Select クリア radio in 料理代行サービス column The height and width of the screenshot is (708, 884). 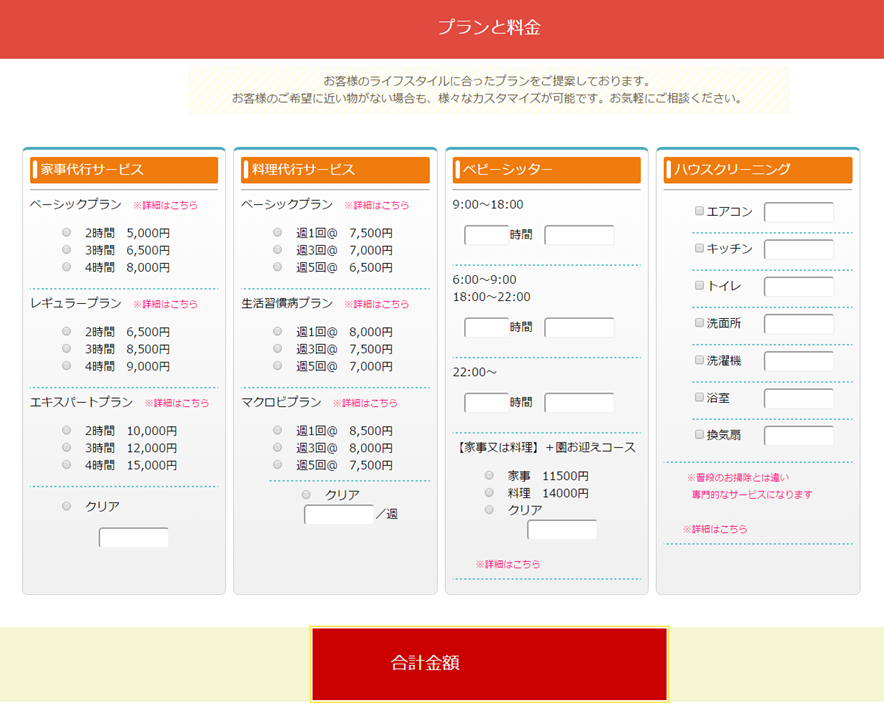click(x=306, y=494)
